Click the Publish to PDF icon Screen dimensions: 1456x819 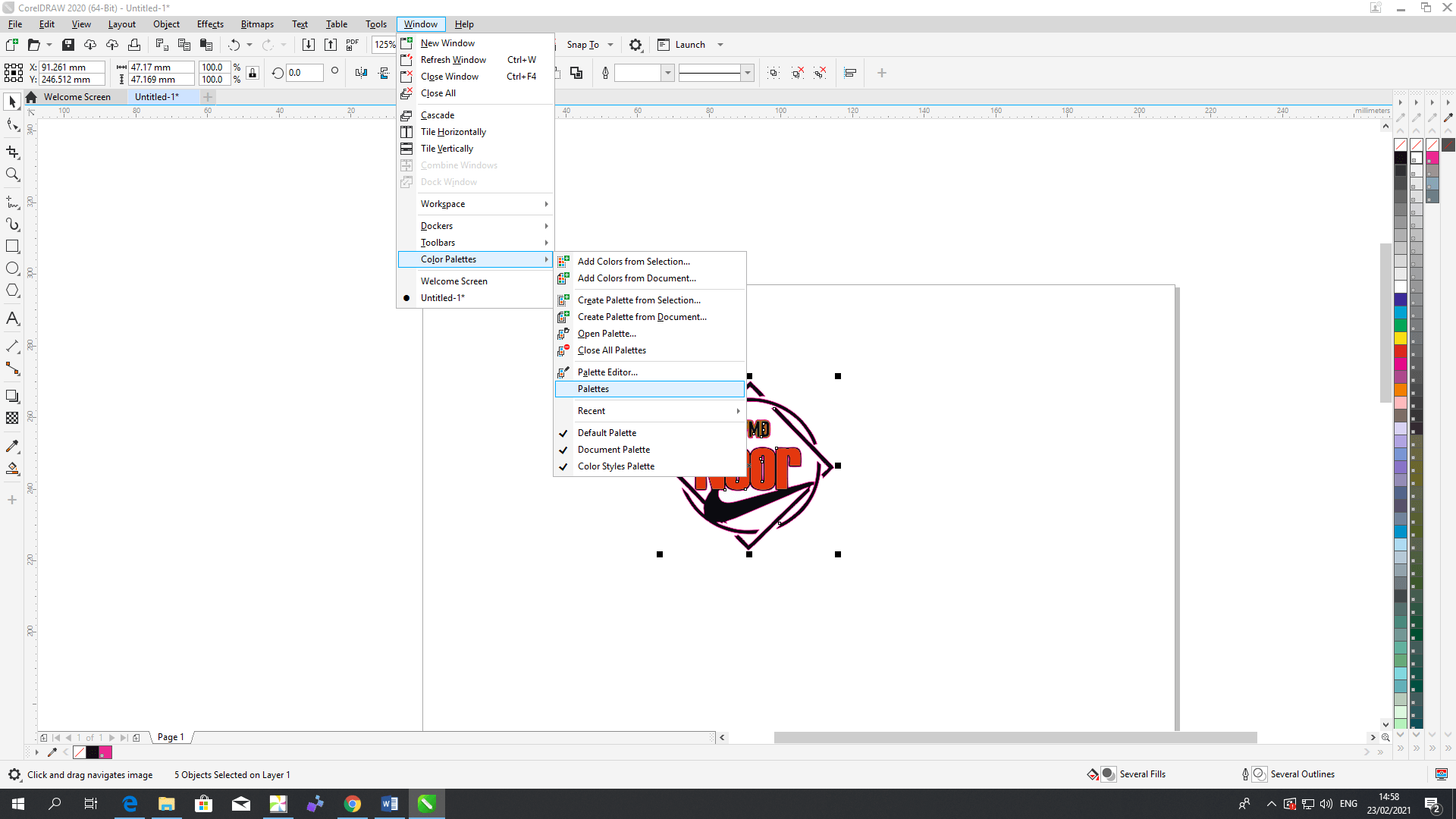tap(353, 45)
